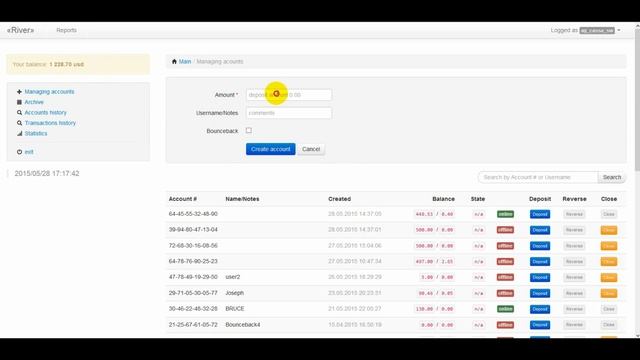
Task: Click Deposit for the Bounceback4 account
Action: pyautogui.click(x=540, y=325)
